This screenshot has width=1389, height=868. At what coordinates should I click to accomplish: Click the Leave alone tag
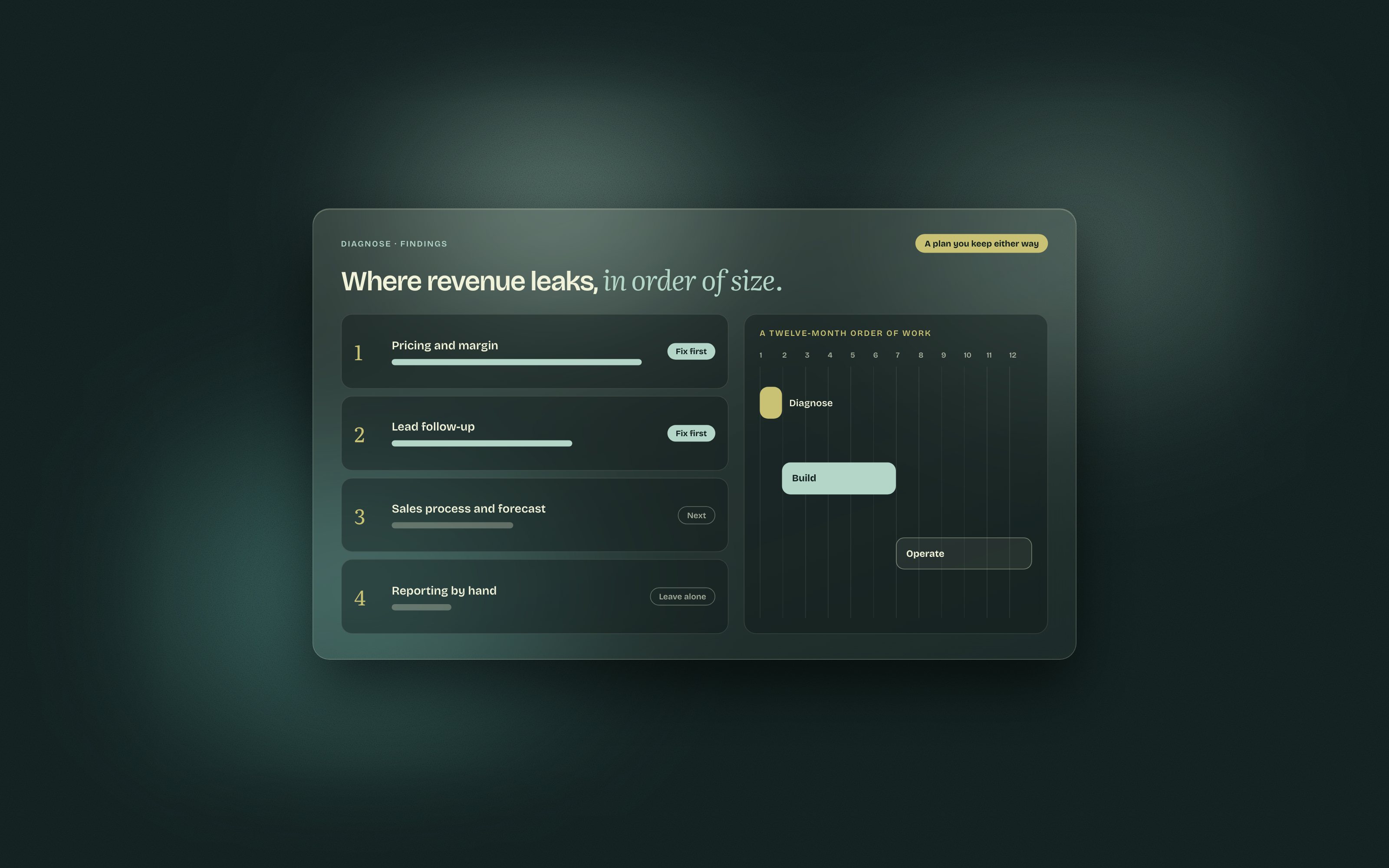[x=682, y=596]
